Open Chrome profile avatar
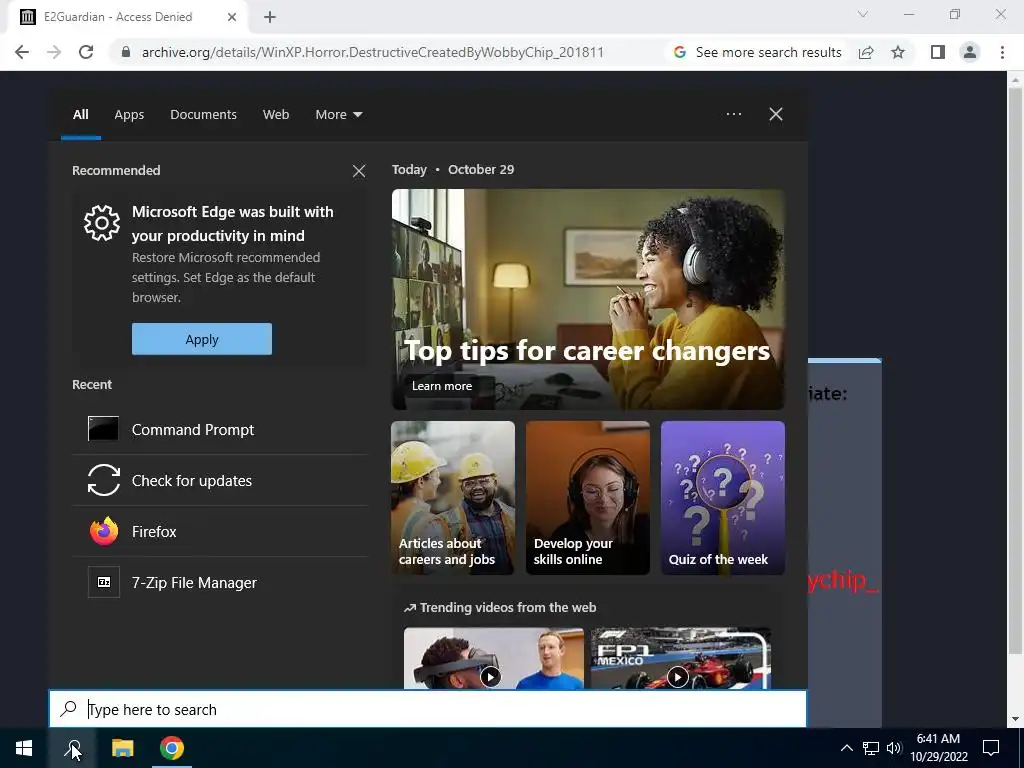The height and width of the screenshot is (768, 1024). pyautogui.click(x=970, y=52)
